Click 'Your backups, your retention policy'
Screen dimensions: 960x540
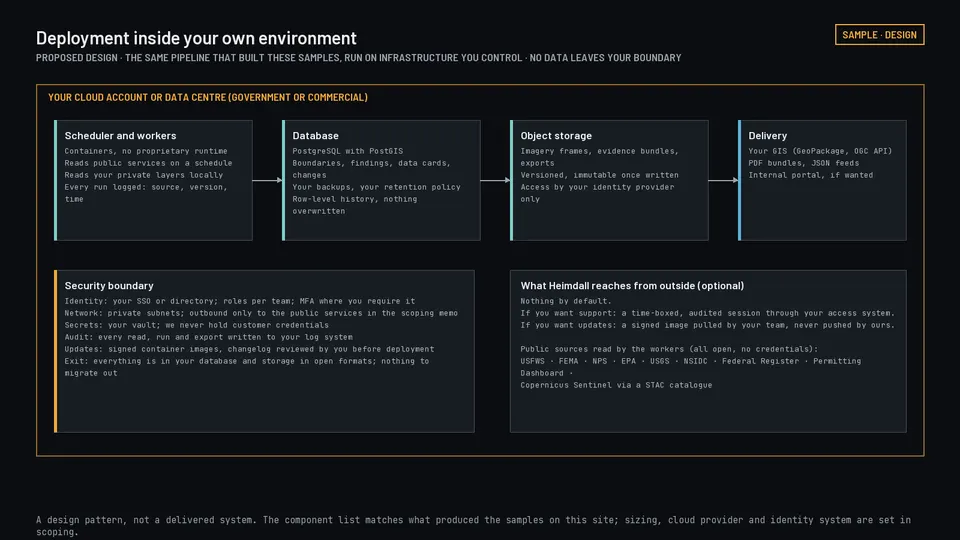tap(377, 187)
